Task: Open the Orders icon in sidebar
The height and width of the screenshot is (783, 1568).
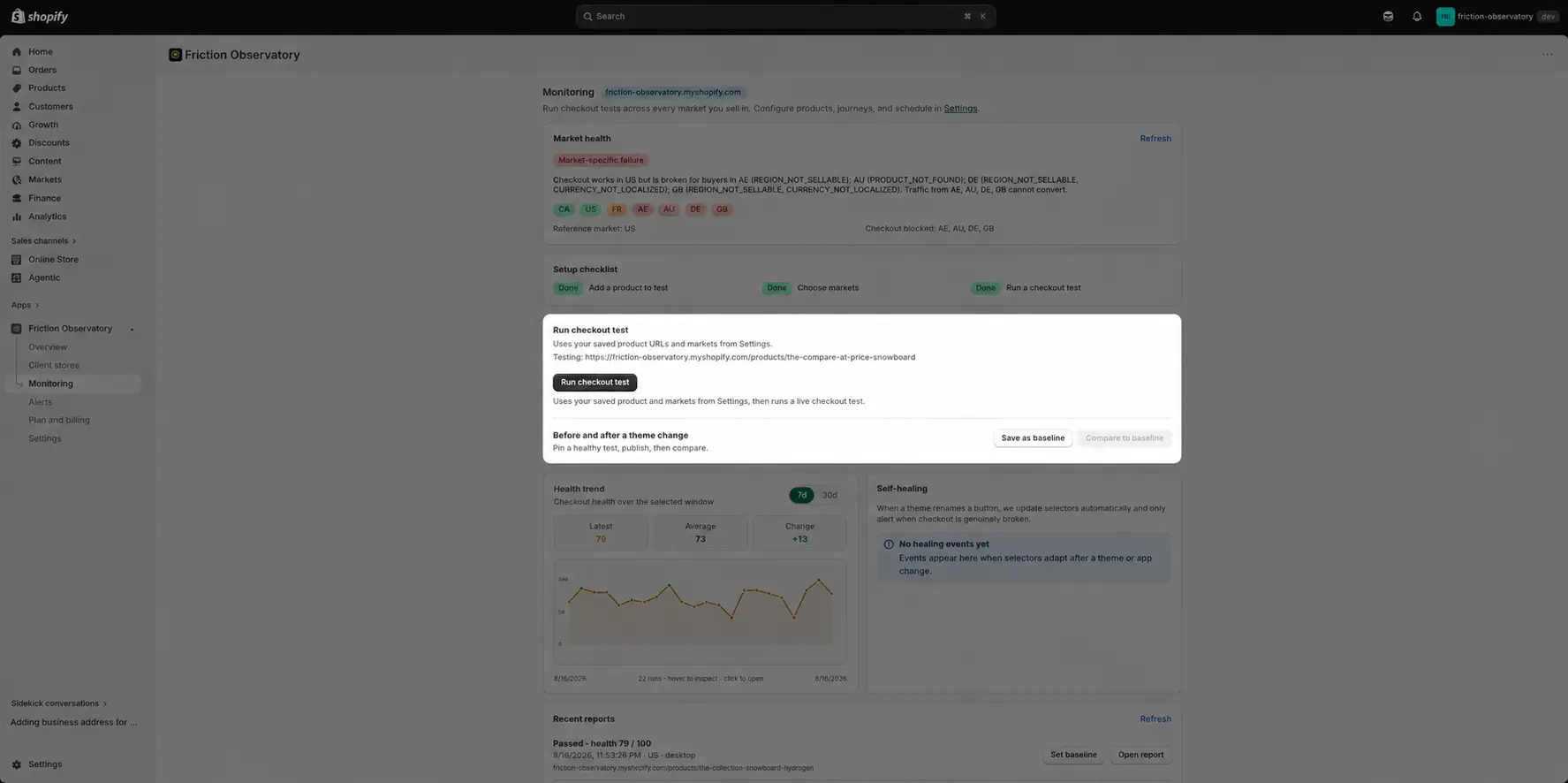Action: 16,70
